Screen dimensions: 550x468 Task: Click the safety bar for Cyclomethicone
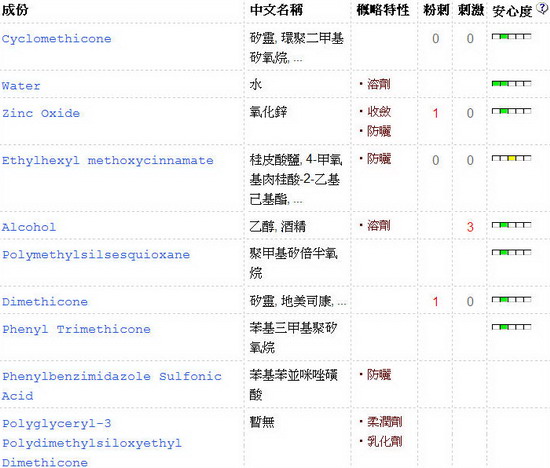tap(511, 36)
